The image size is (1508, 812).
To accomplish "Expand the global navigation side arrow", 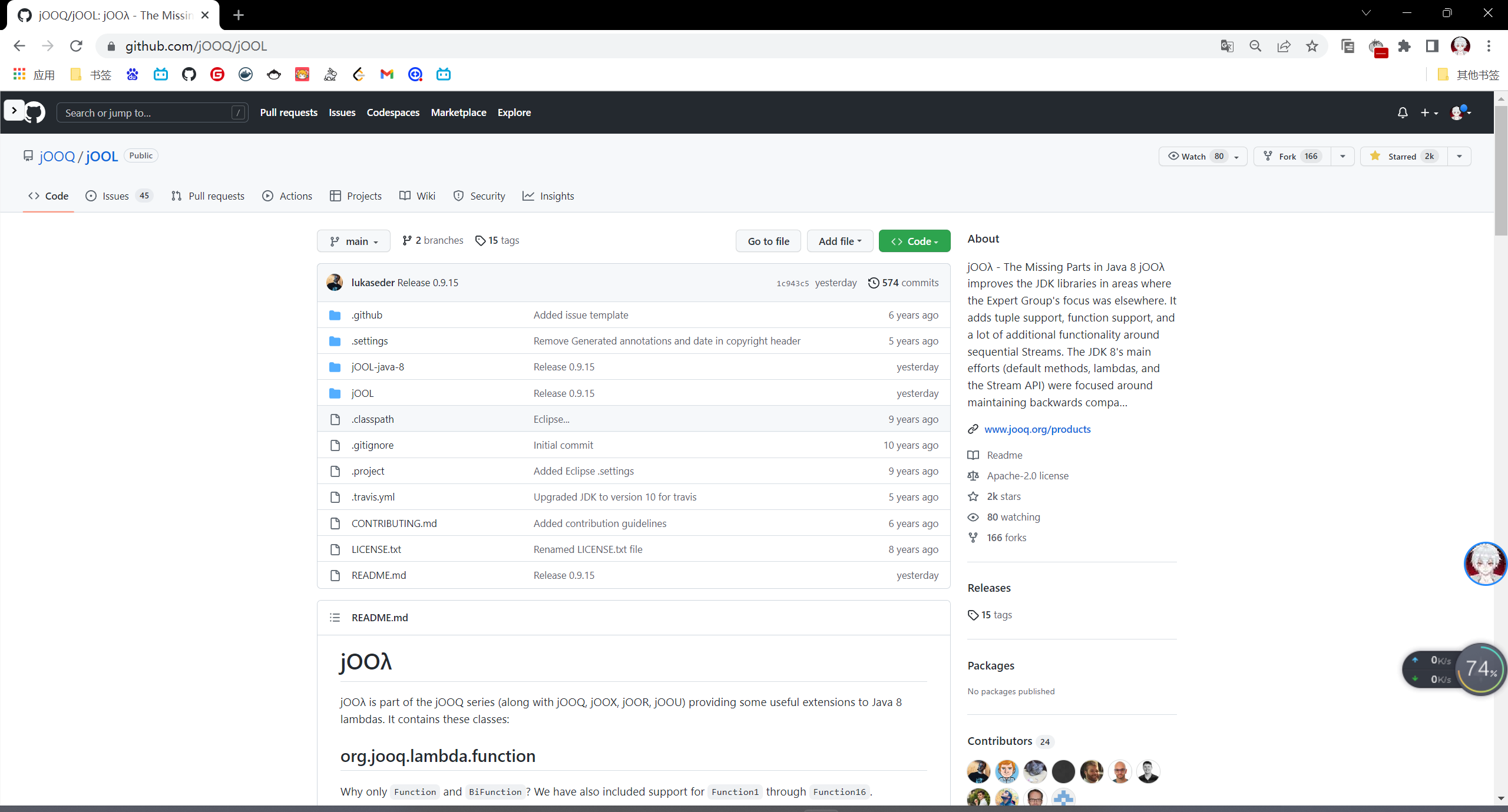I will [14, 110].
